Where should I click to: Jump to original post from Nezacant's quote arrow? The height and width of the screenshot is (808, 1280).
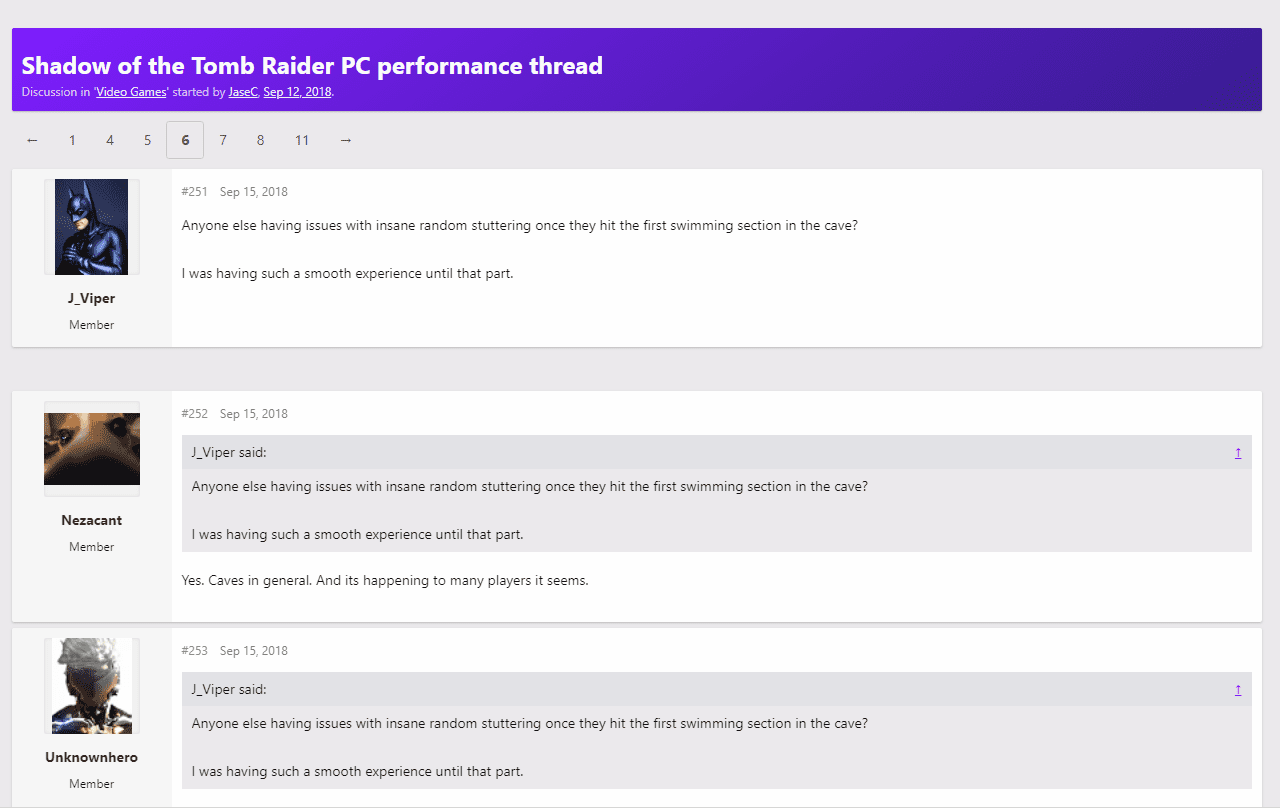pos(1238,453)
